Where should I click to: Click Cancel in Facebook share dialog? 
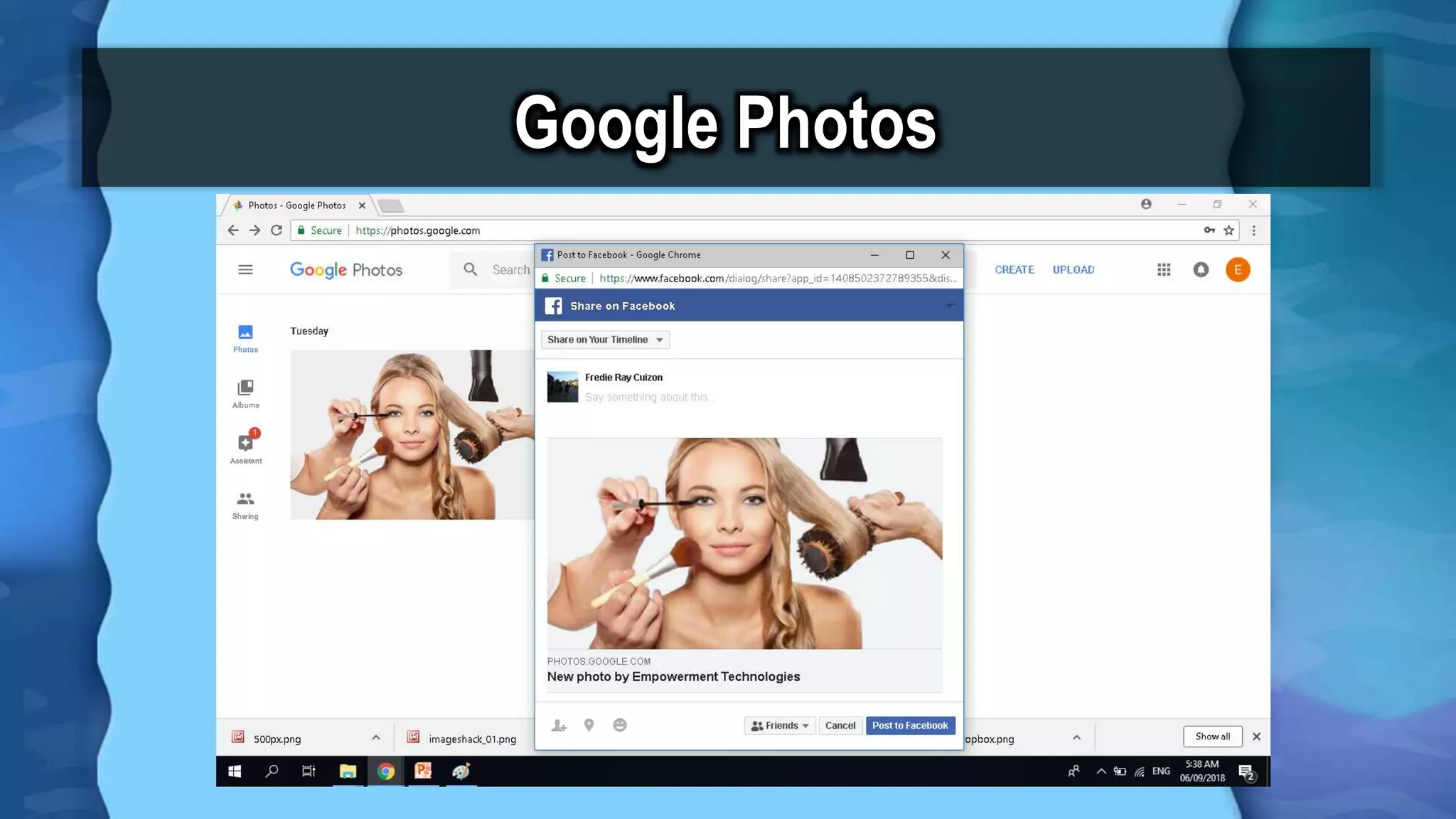point(840,726)
